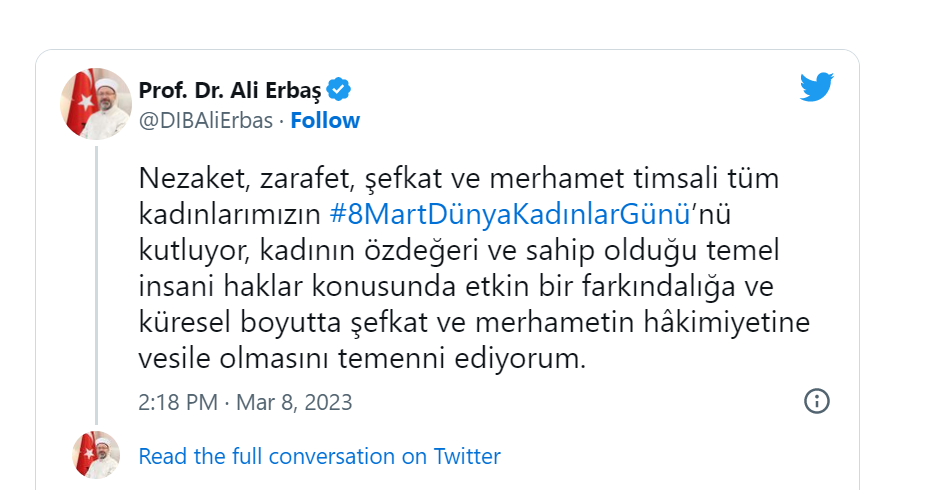Click the @DIBAliErbas handle
Image resolution: width=937 pixels, height=490 pixels.
205,121
